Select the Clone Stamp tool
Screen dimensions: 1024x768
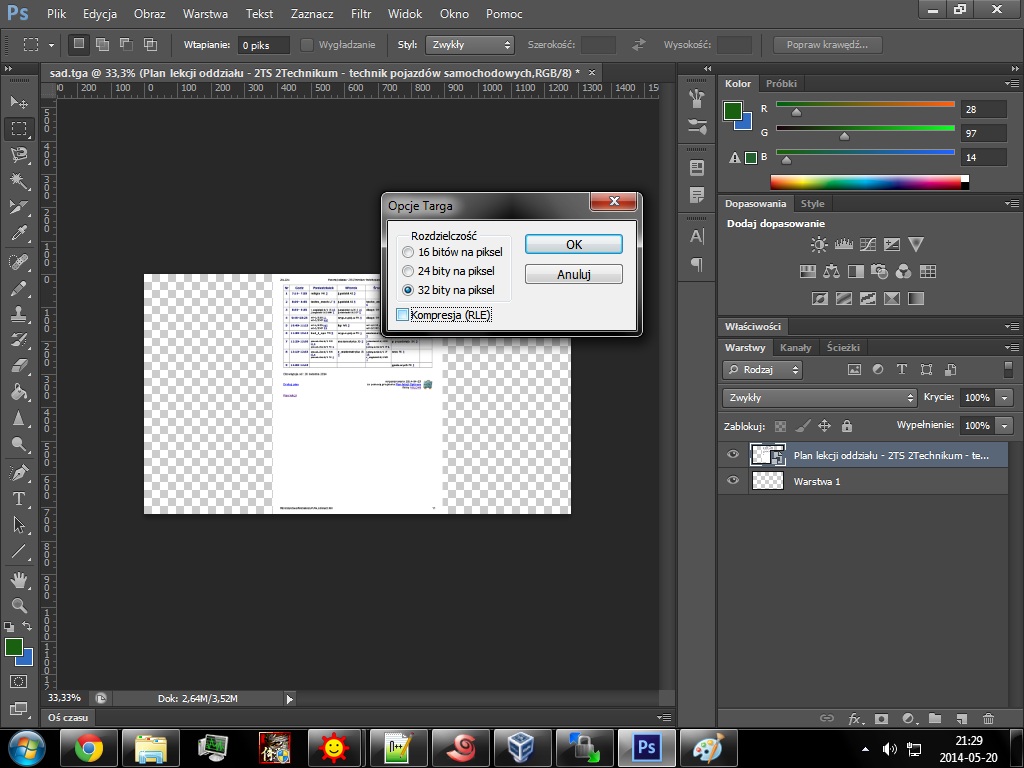19,314
